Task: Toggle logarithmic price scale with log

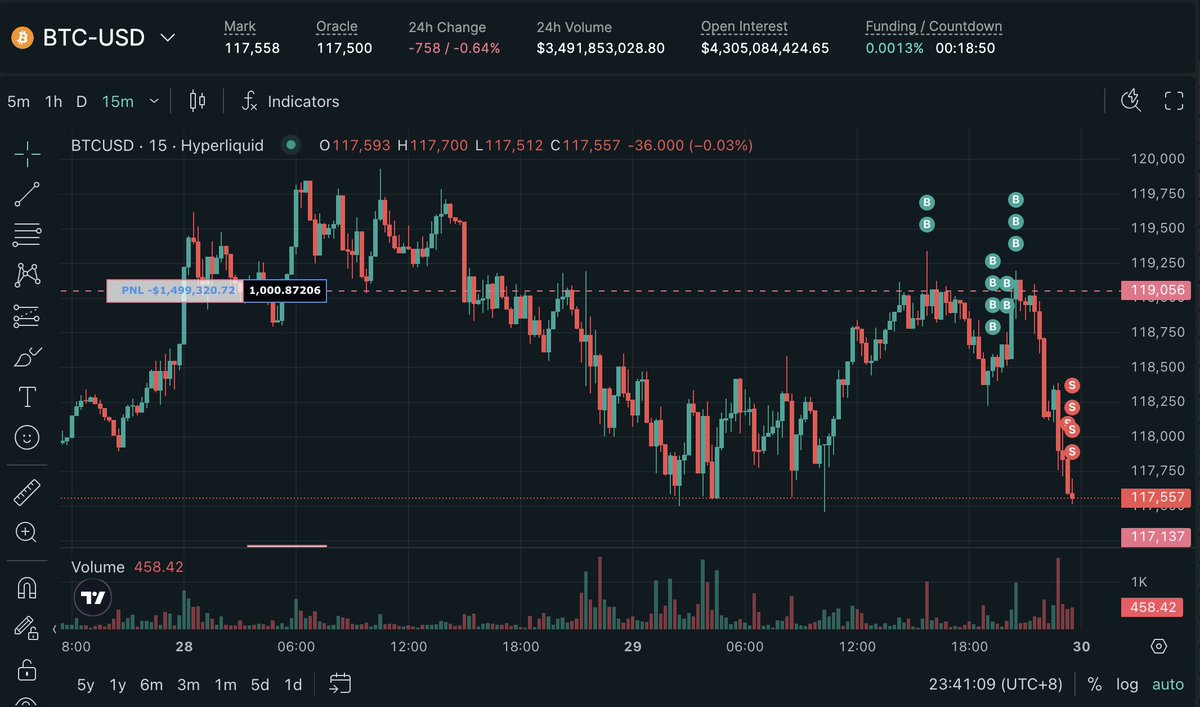Action: 1127,684
